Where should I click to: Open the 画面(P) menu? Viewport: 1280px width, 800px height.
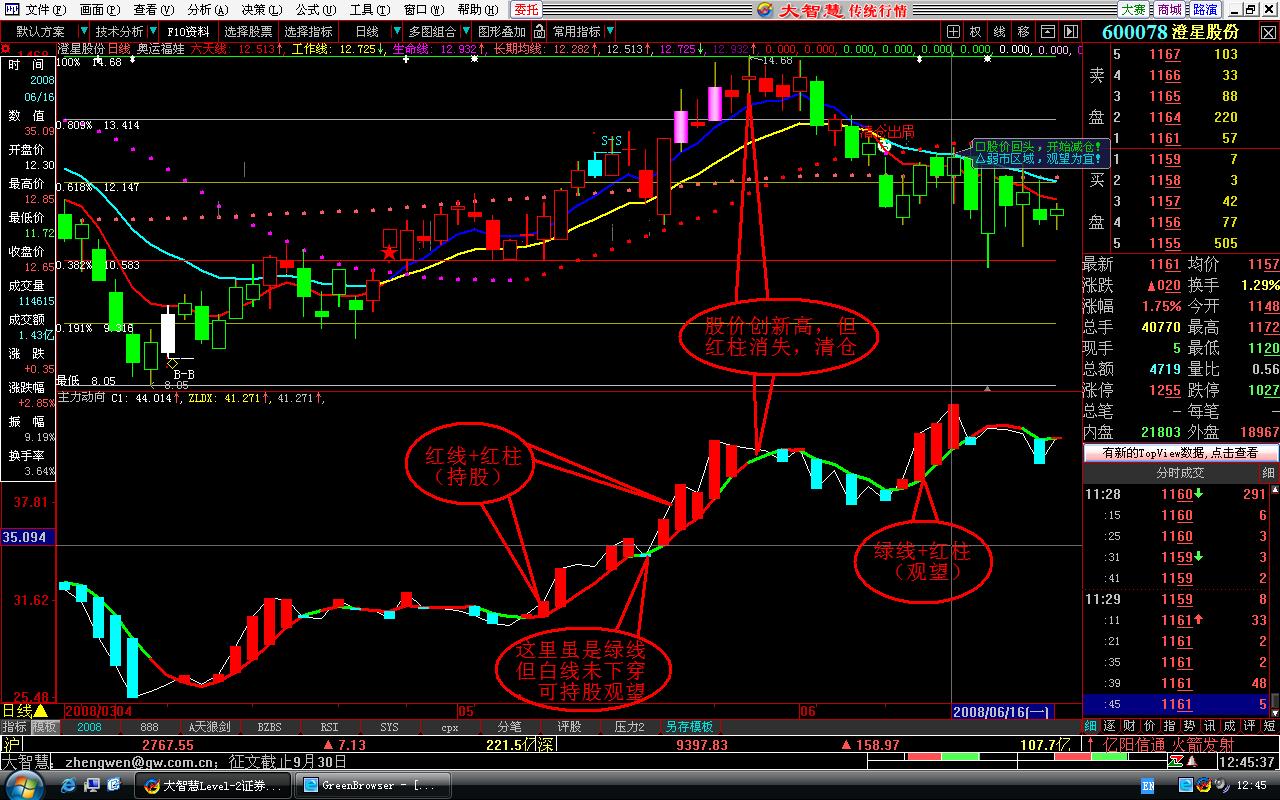coord(98,9)
